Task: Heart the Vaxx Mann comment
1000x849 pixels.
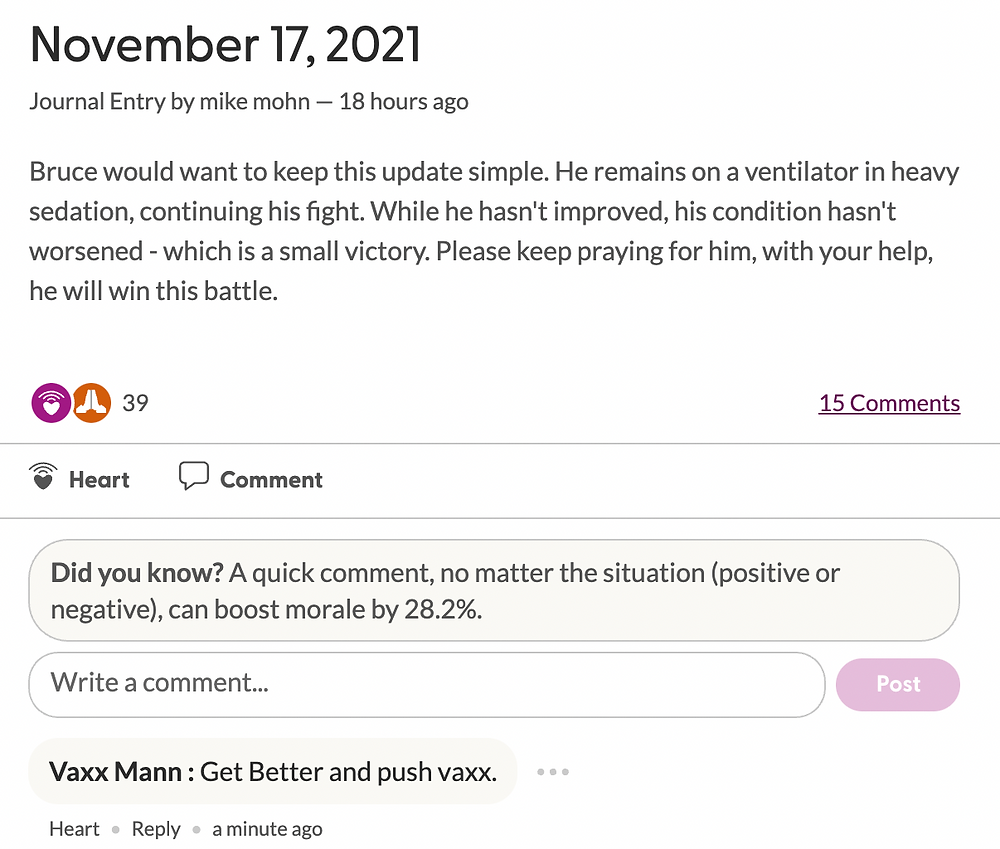Action: click(74, 829)
